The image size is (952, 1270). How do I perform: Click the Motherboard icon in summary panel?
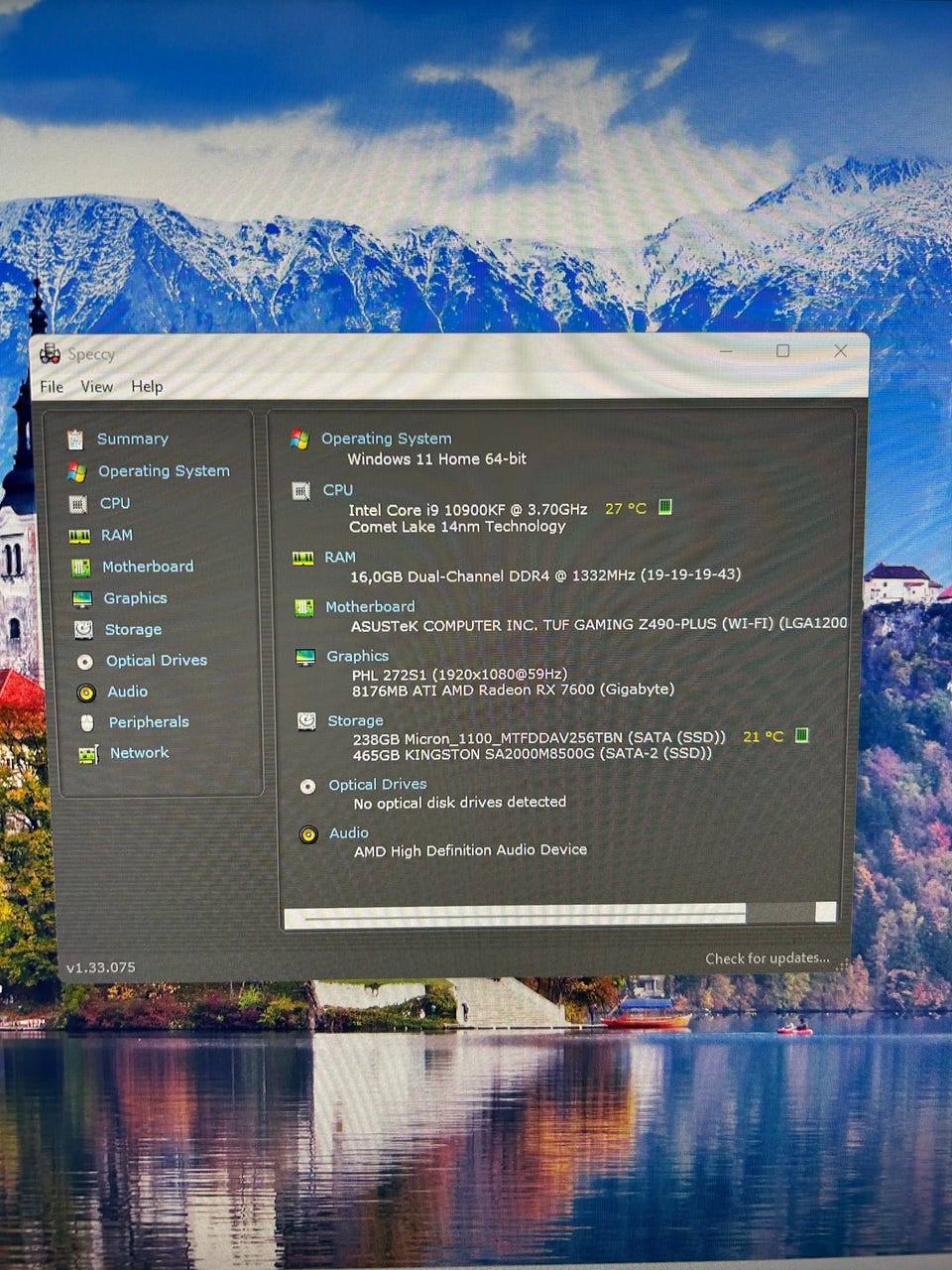[304, 607]
